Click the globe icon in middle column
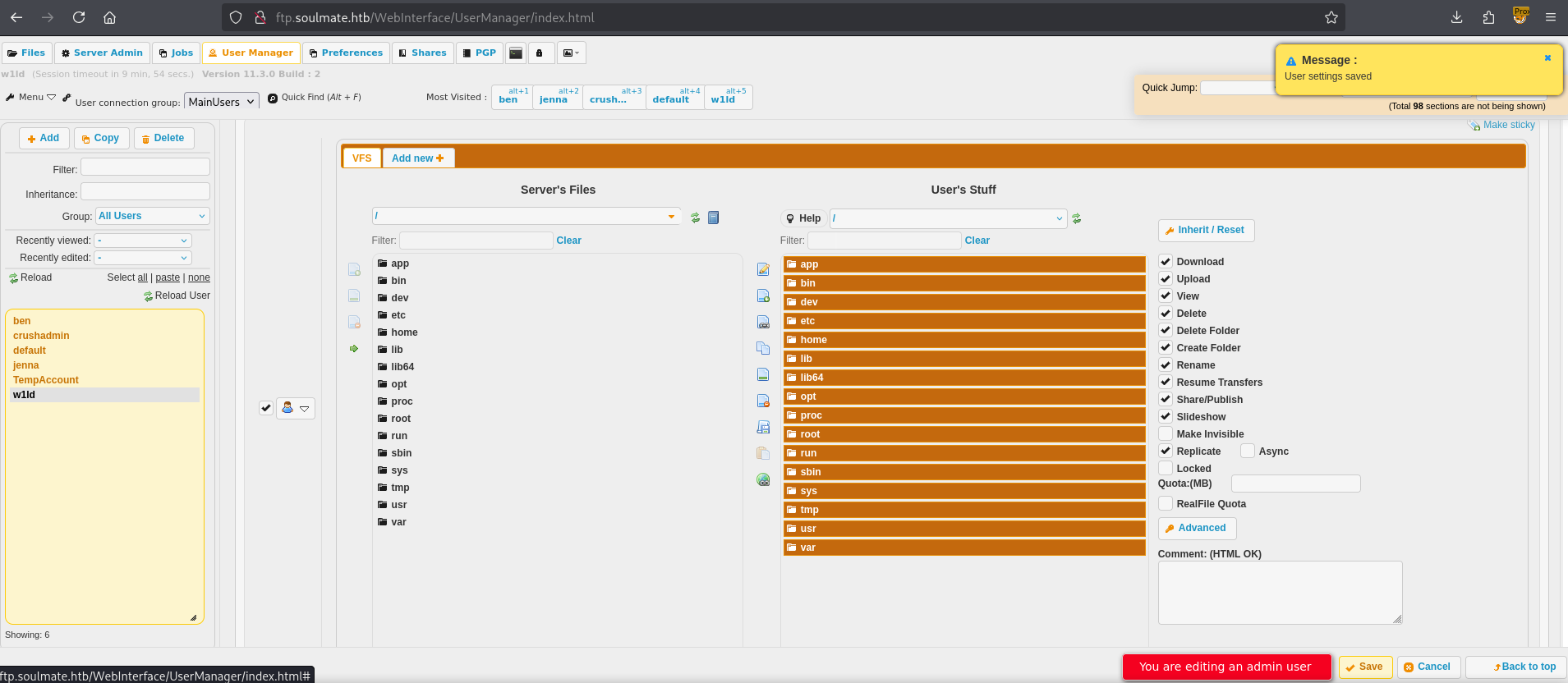1568x683 pixels. (x=763, y=479)
